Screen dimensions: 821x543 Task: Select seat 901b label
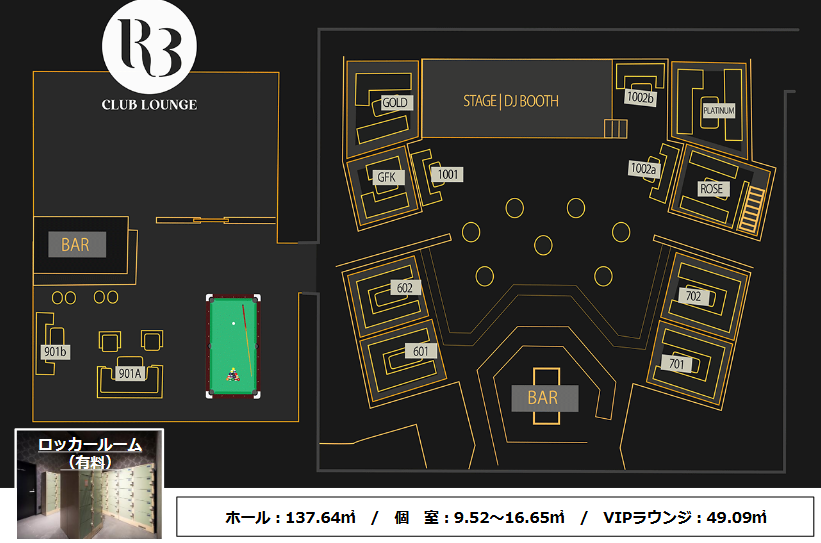[55, 352]
